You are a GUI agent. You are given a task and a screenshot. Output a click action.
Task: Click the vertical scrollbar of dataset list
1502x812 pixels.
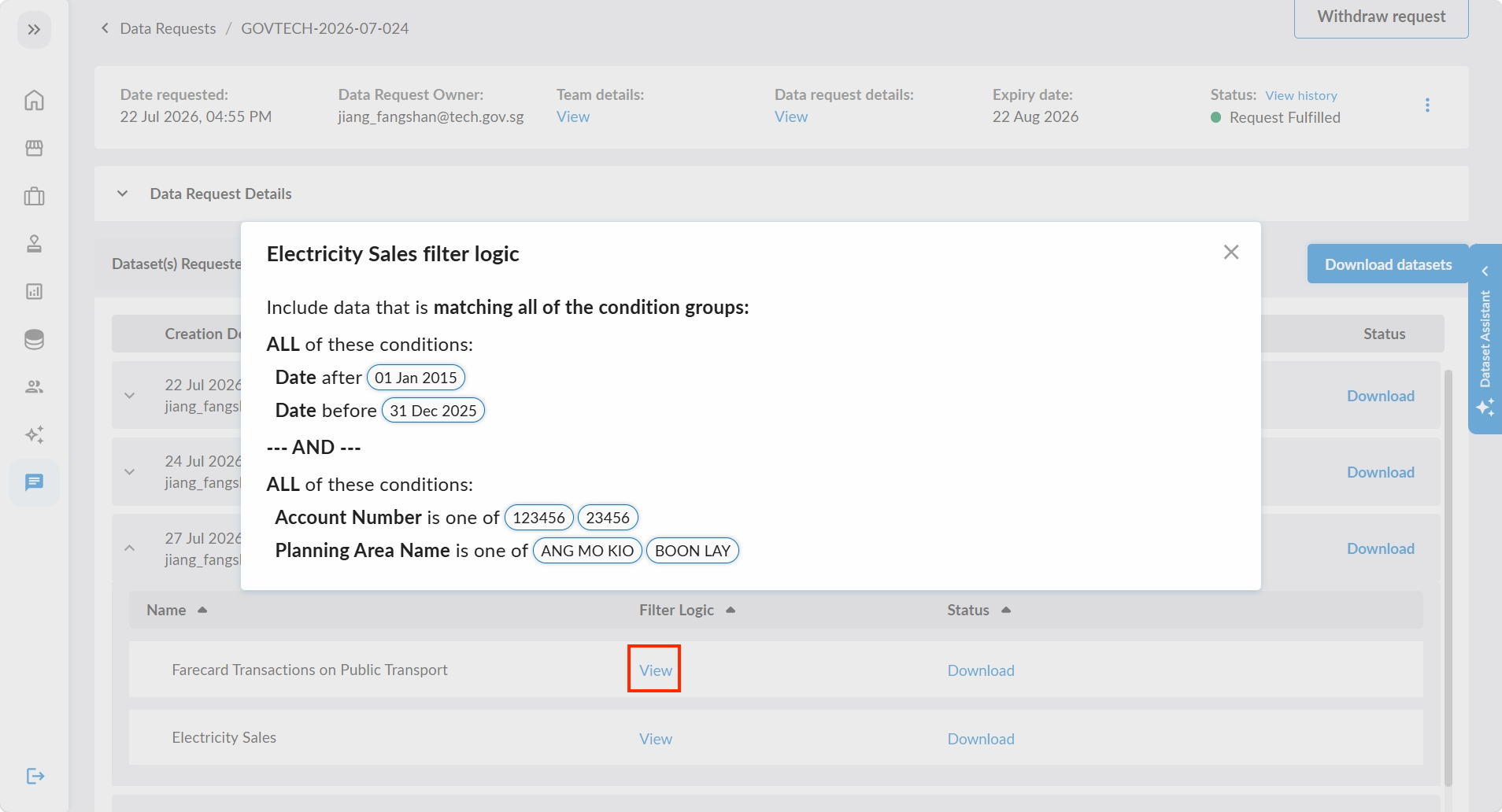tap(1448, 578)
